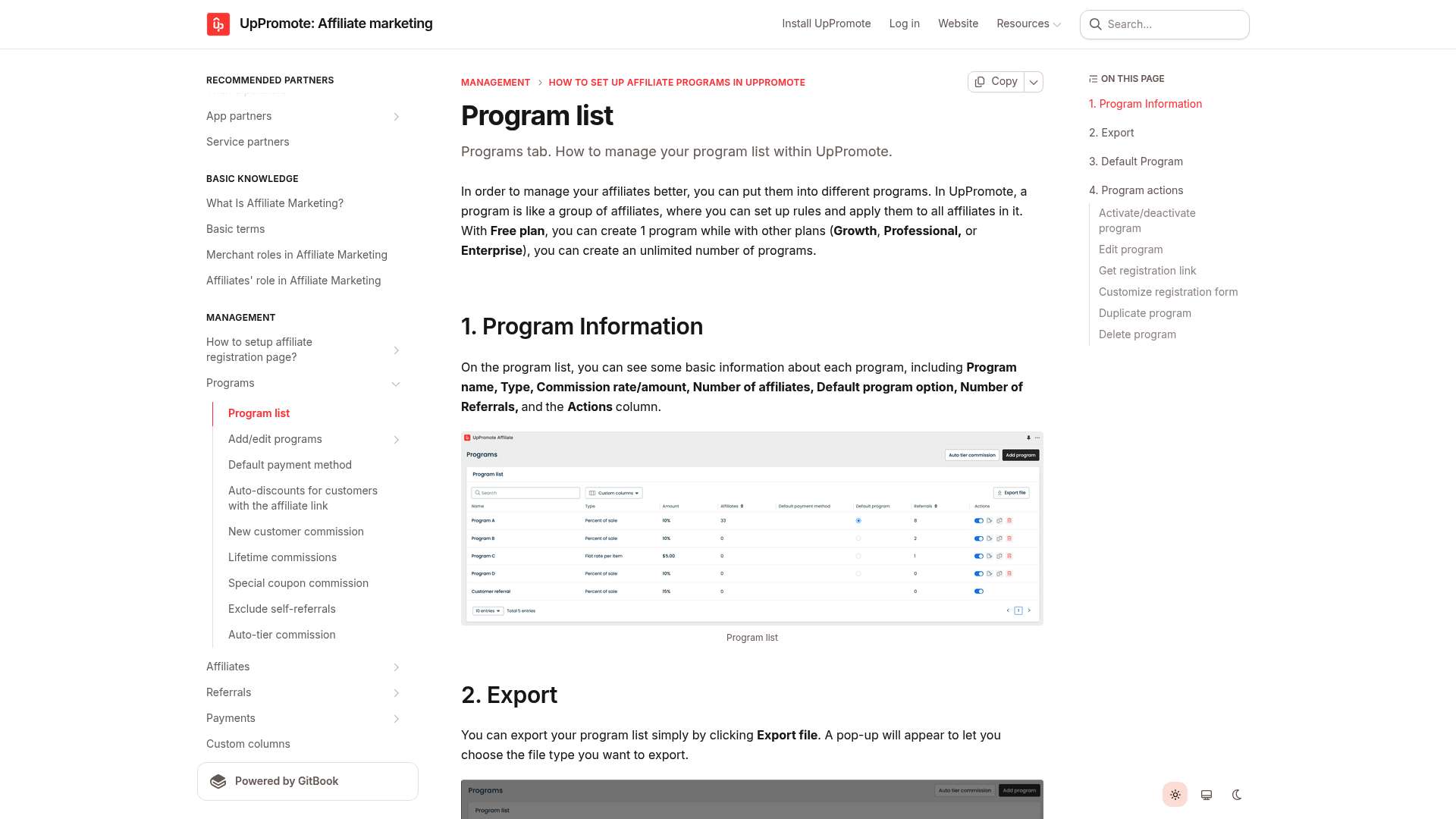Select Program list in sidebar
The image size is (1456, 819).
click(259, 413)
